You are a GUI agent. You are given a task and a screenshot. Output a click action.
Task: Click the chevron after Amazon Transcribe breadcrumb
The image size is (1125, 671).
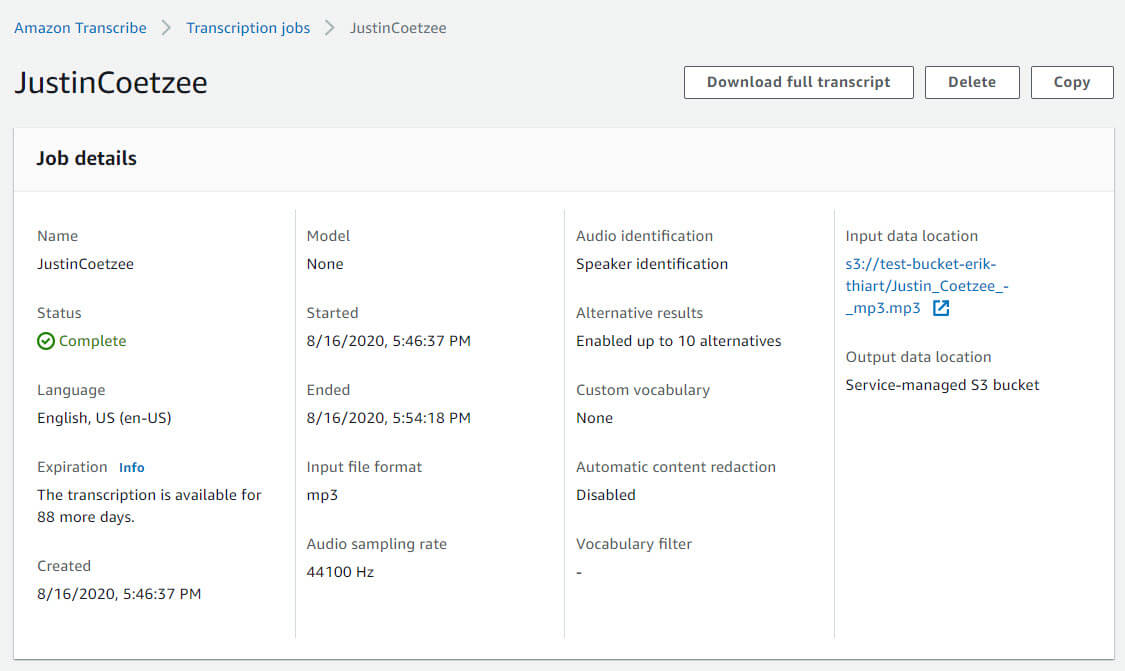[167, 28]
